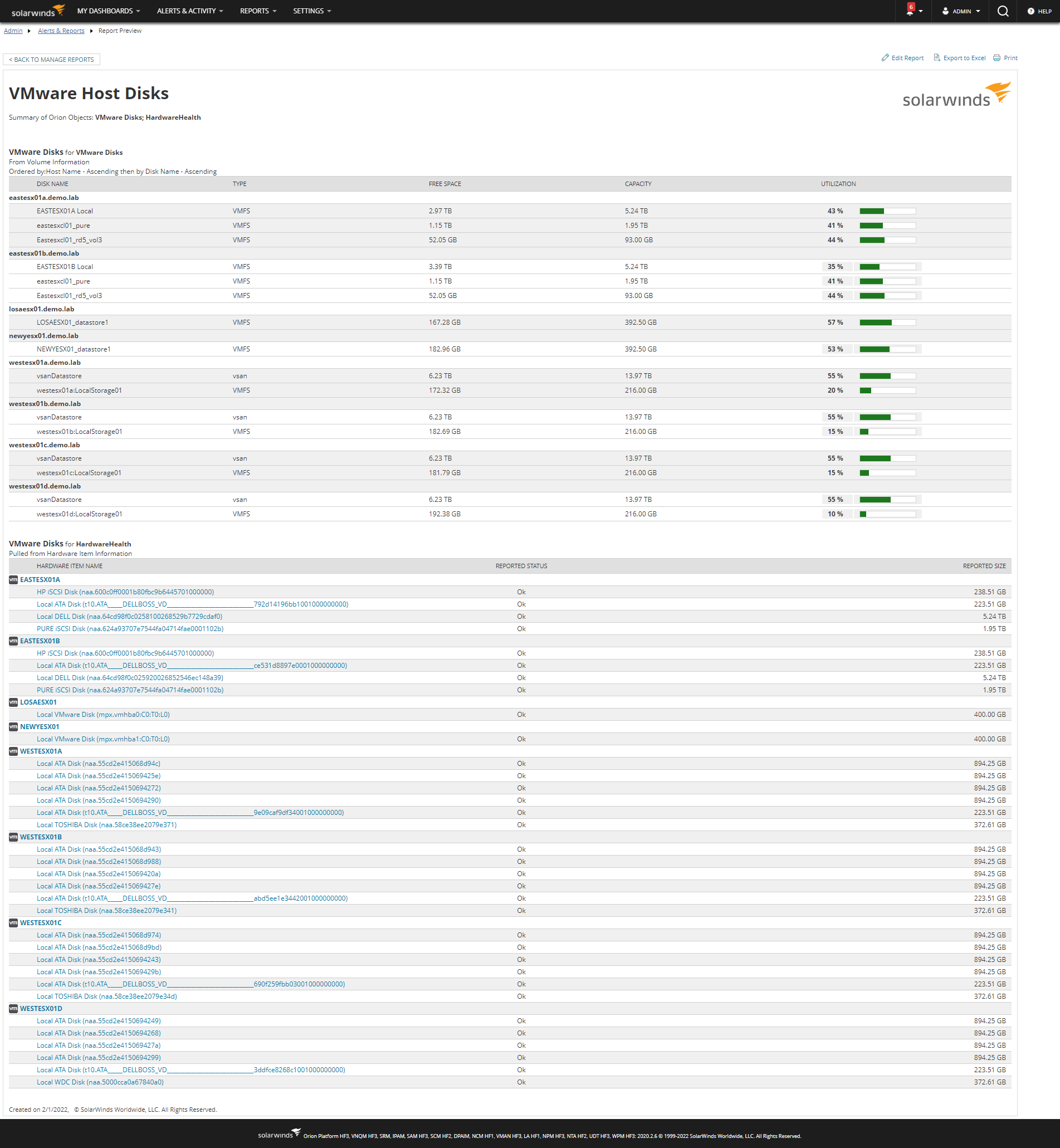Open the WESTESX01D host link
The height and width of the screenshot is (1148, 1060).
tap(41, 1009)
